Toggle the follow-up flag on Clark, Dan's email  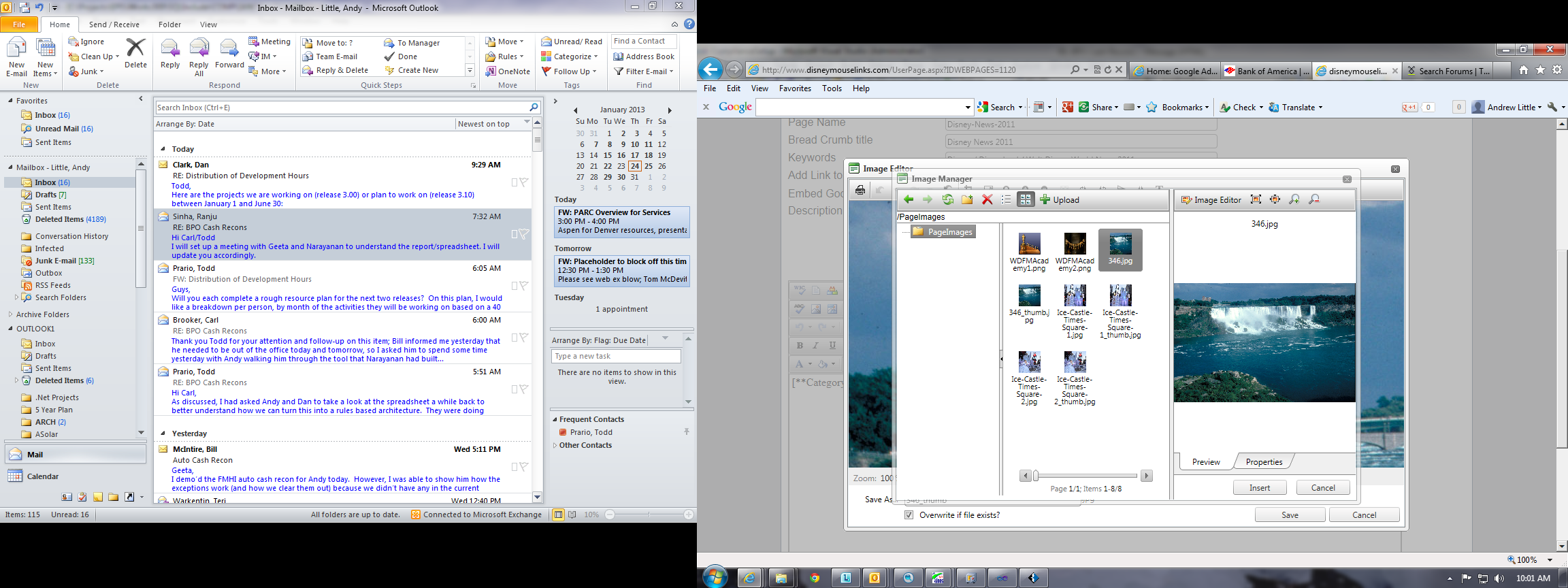(x=524, y=182)
